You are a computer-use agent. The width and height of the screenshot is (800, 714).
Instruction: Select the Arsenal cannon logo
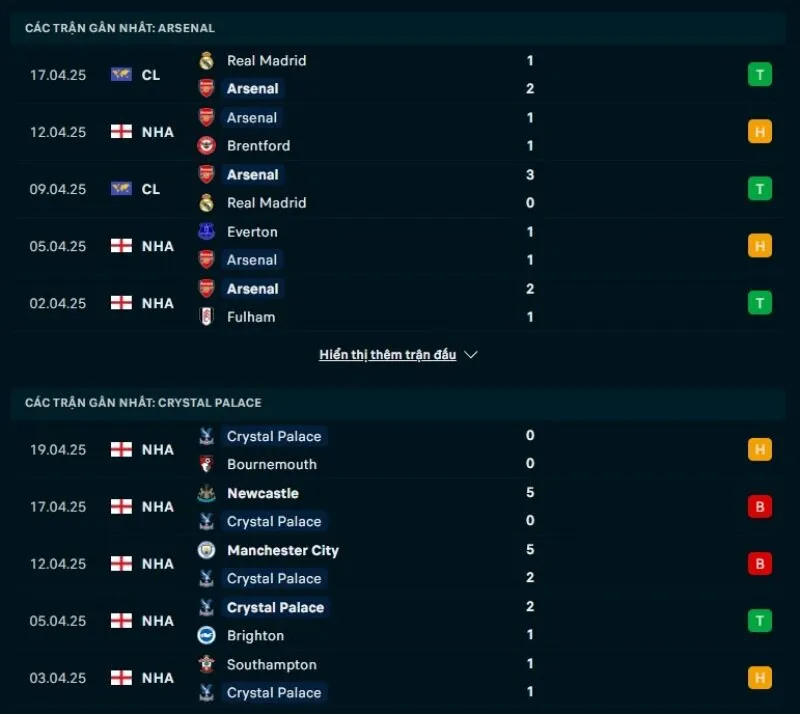coord(206,88)
